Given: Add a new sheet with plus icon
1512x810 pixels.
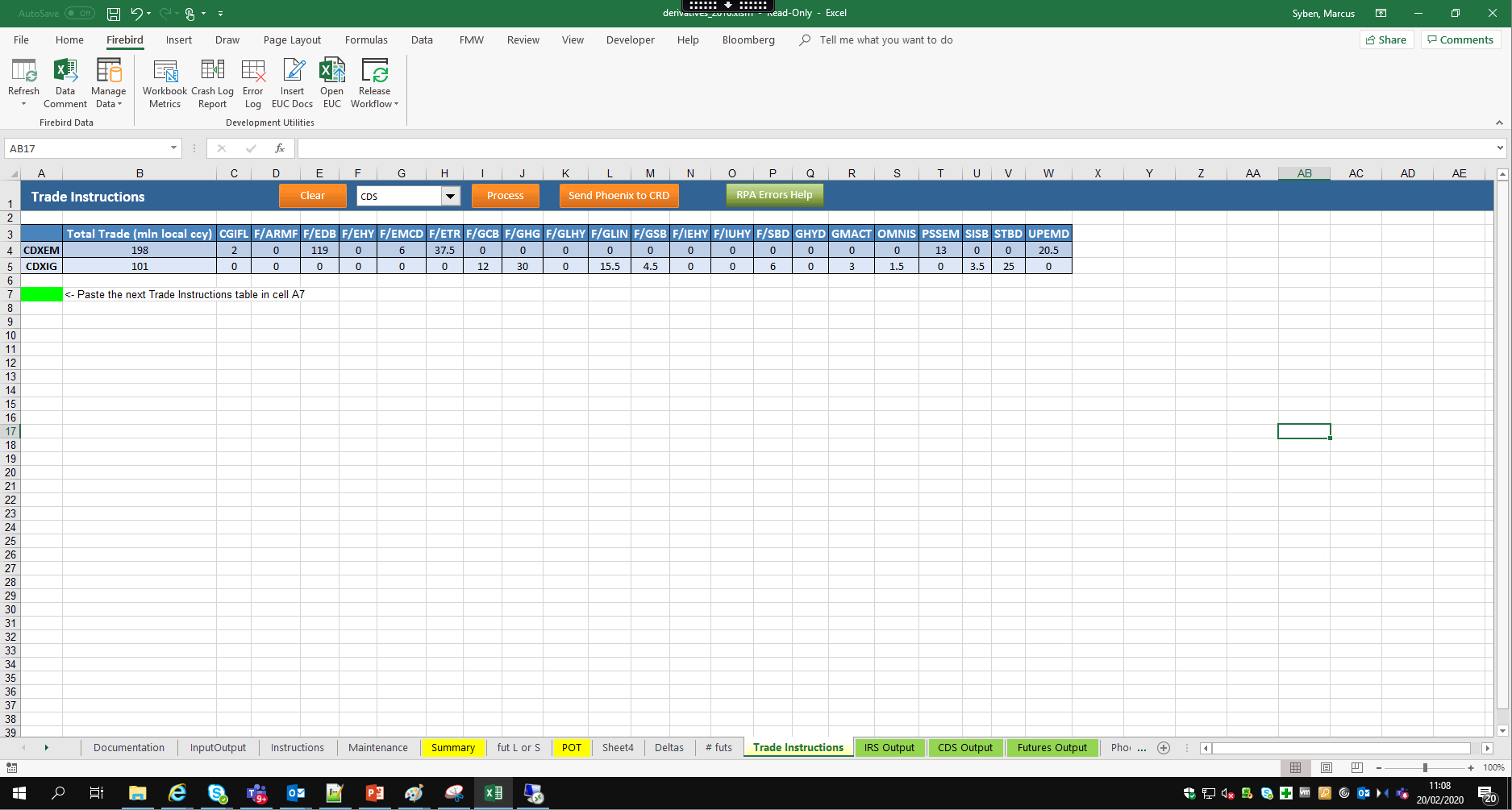Looking at the screenshot, I should tap(1164, 748).
